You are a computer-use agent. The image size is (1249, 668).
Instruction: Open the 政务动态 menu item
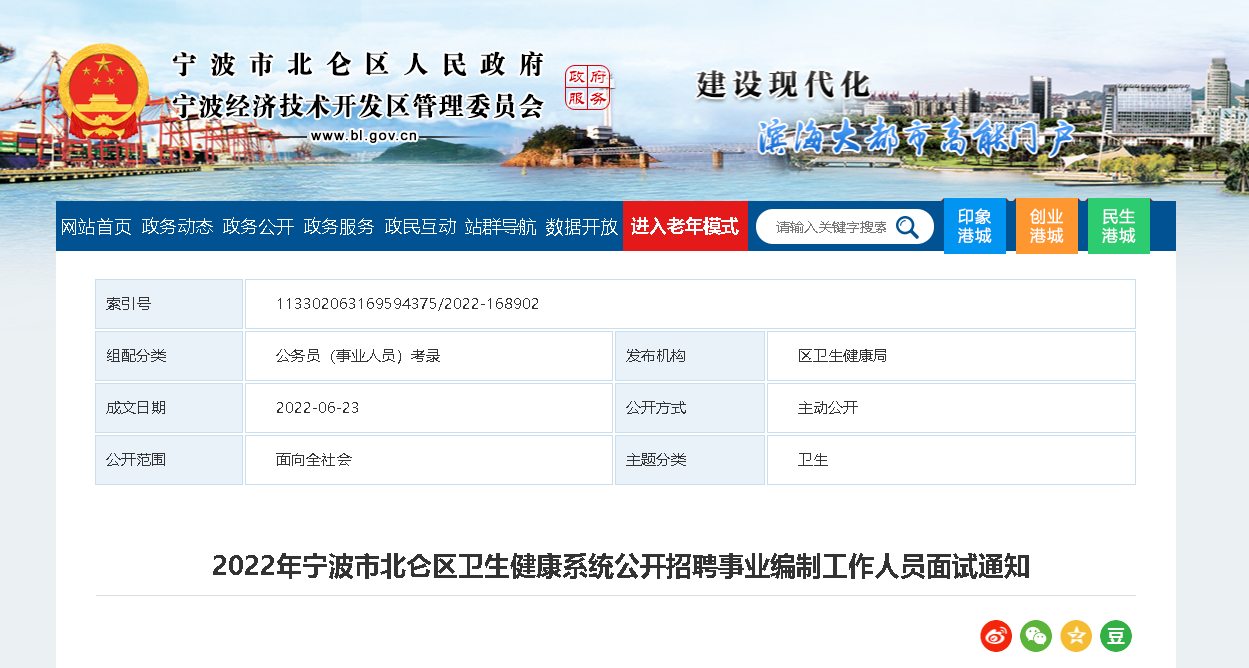coord(177,227)
